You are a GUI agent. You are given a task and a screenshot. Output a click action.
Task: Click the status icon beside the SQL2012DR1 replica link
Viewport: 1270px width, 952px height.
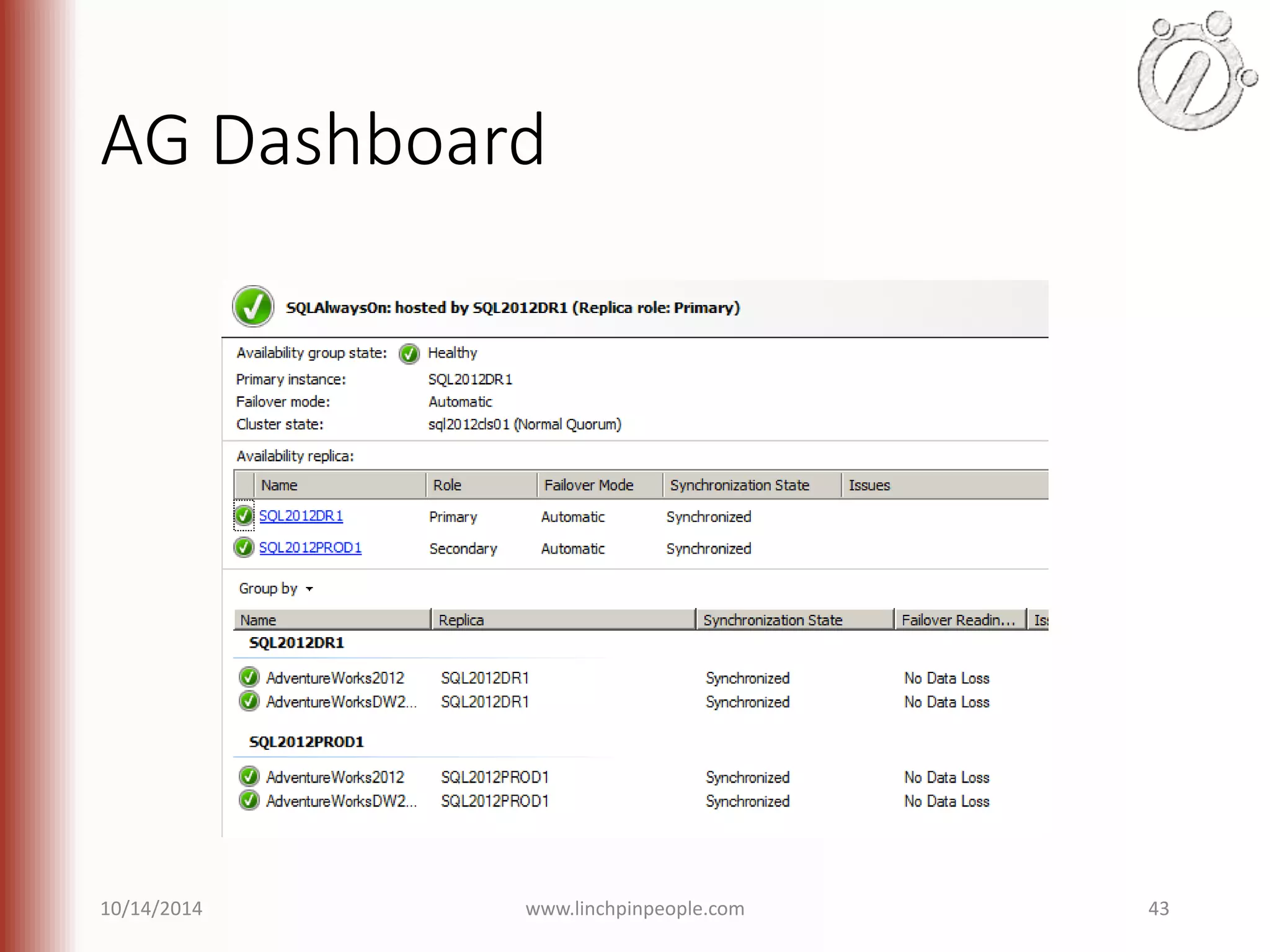pos(244,516)
